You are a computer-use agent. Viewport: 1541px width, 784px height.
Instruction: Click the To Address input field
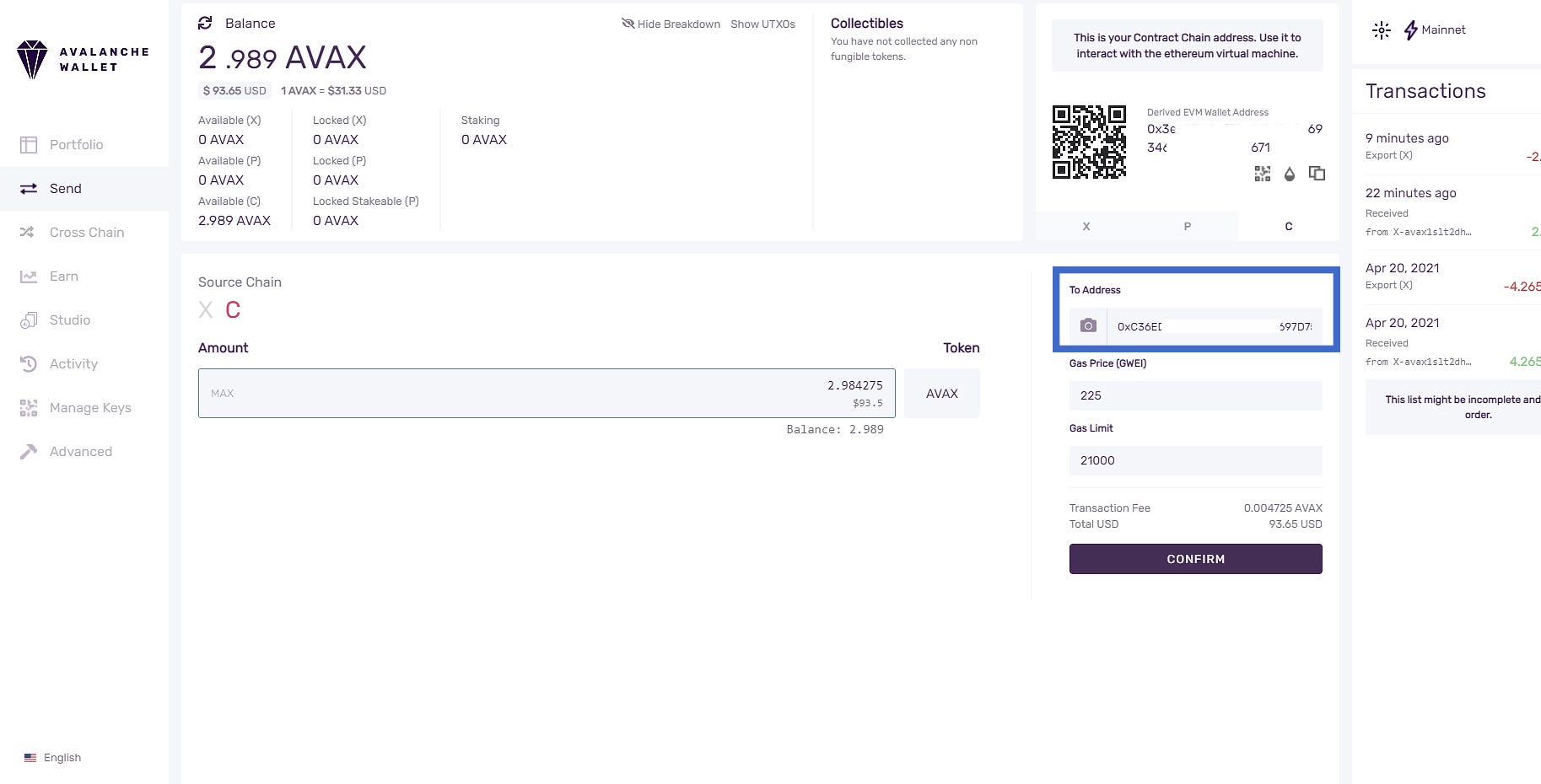pyautogui.click(x=1215, y=326)
